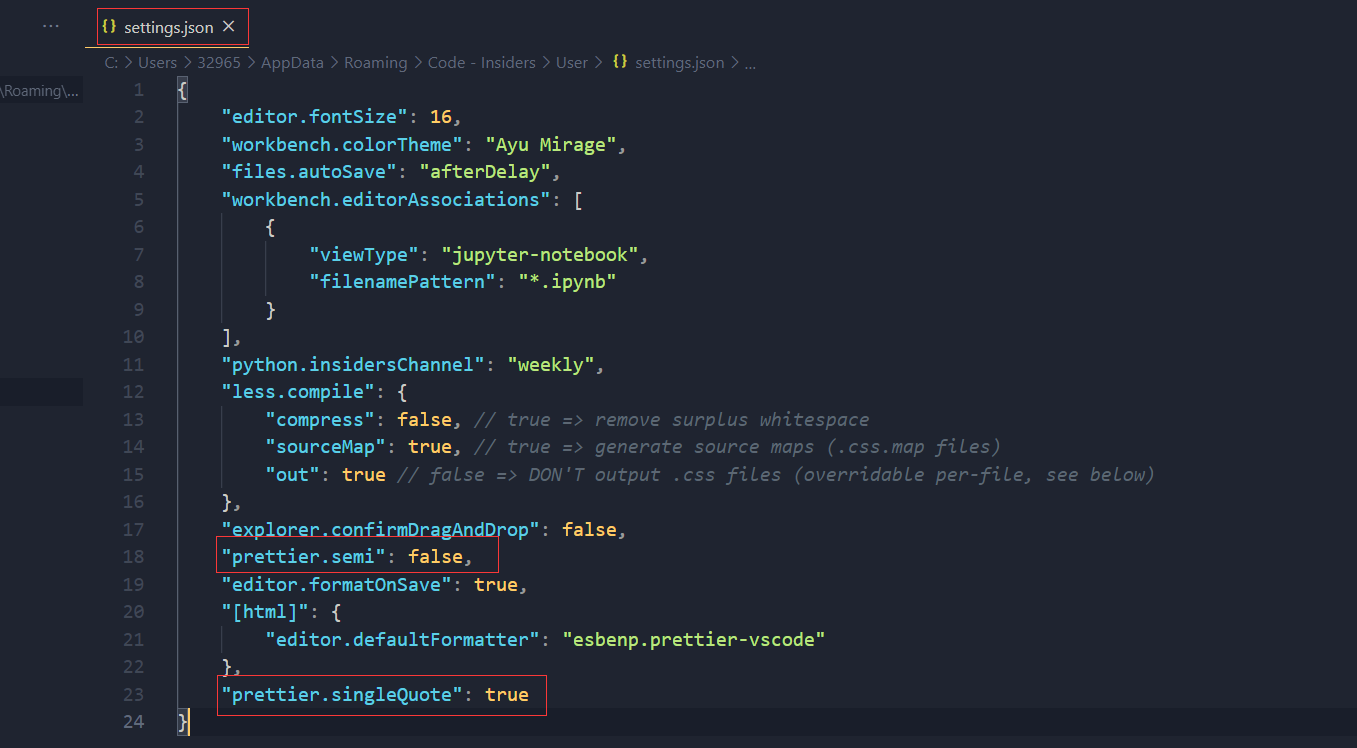The image size is (1357, 748).
Task: Open the AppData breadcrumb segment
Action: [x=292, y=62]
